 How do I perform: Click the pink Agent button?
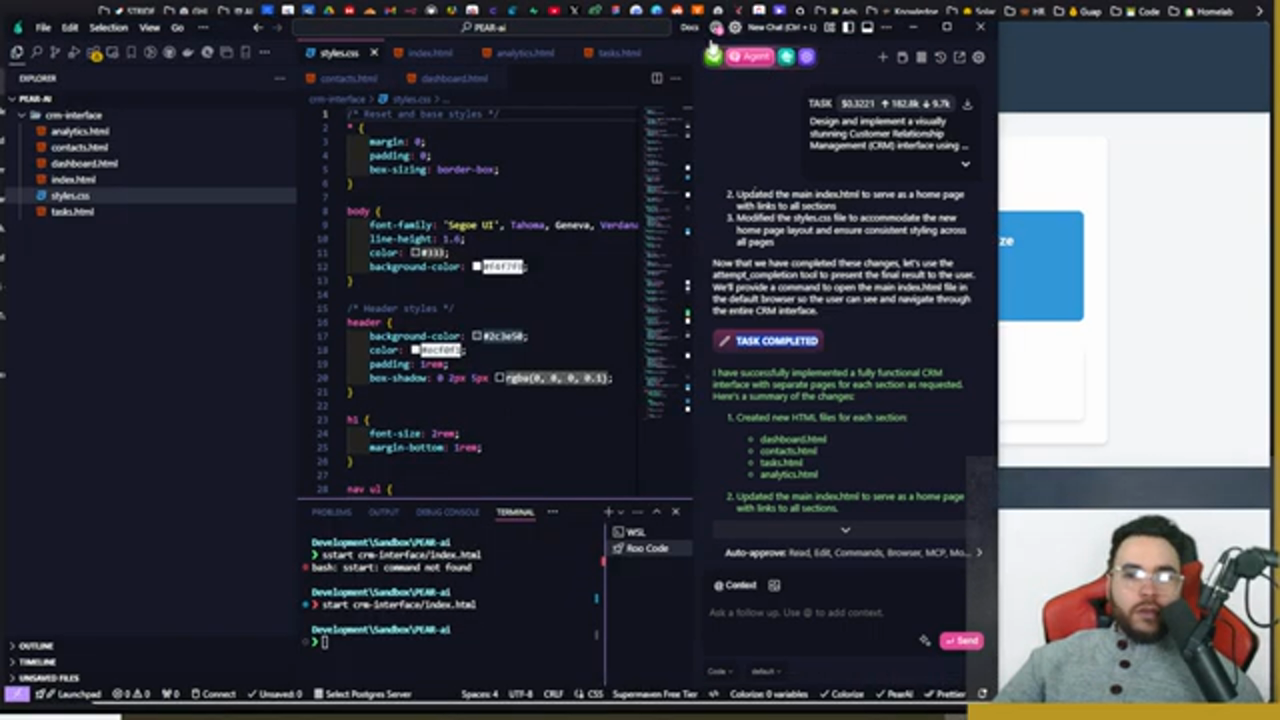tap(750, 57)
